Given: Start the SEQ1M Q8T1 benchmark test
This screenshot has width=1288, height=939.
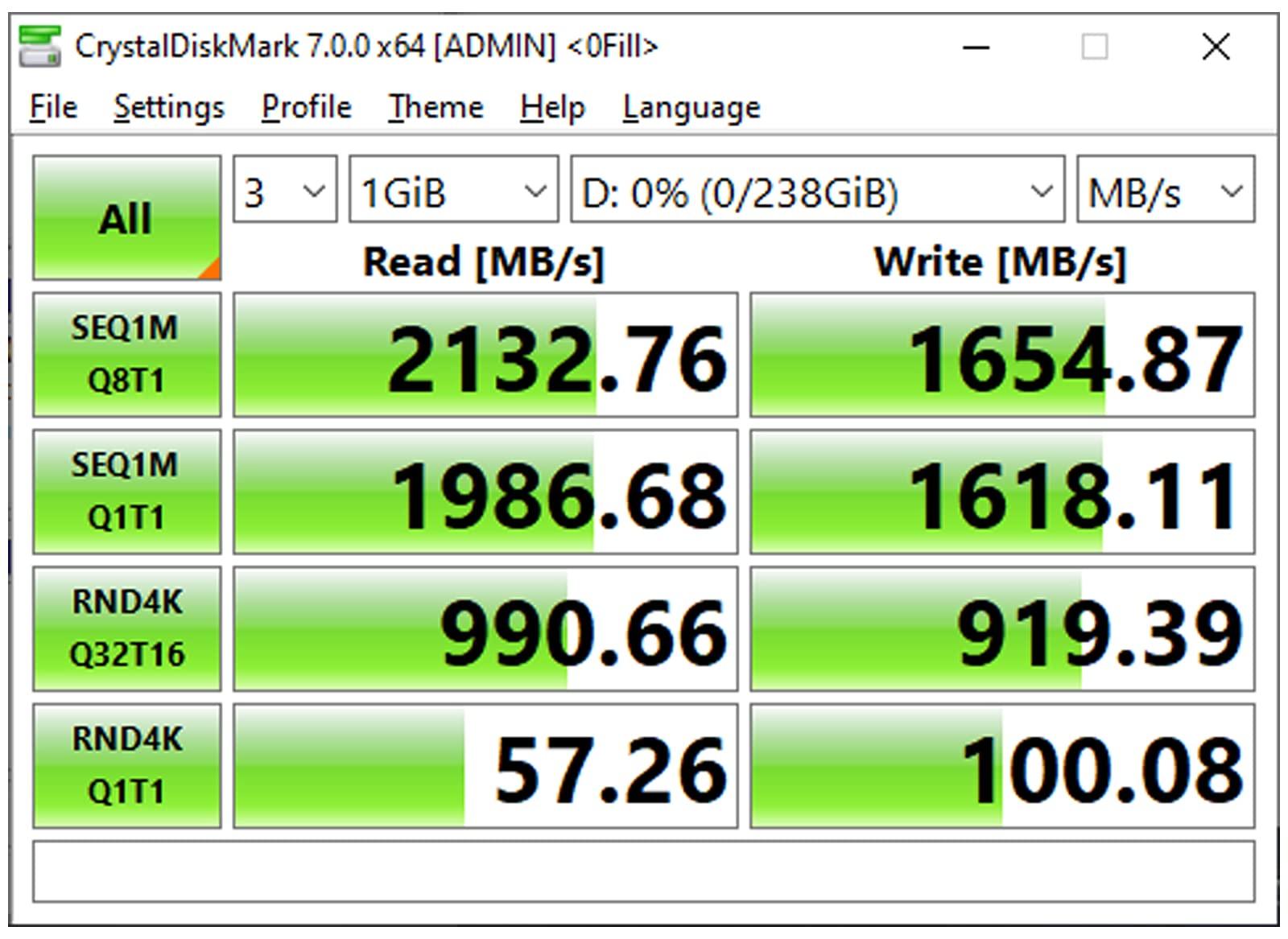Looking at the screenshot, I should [126, 355].
